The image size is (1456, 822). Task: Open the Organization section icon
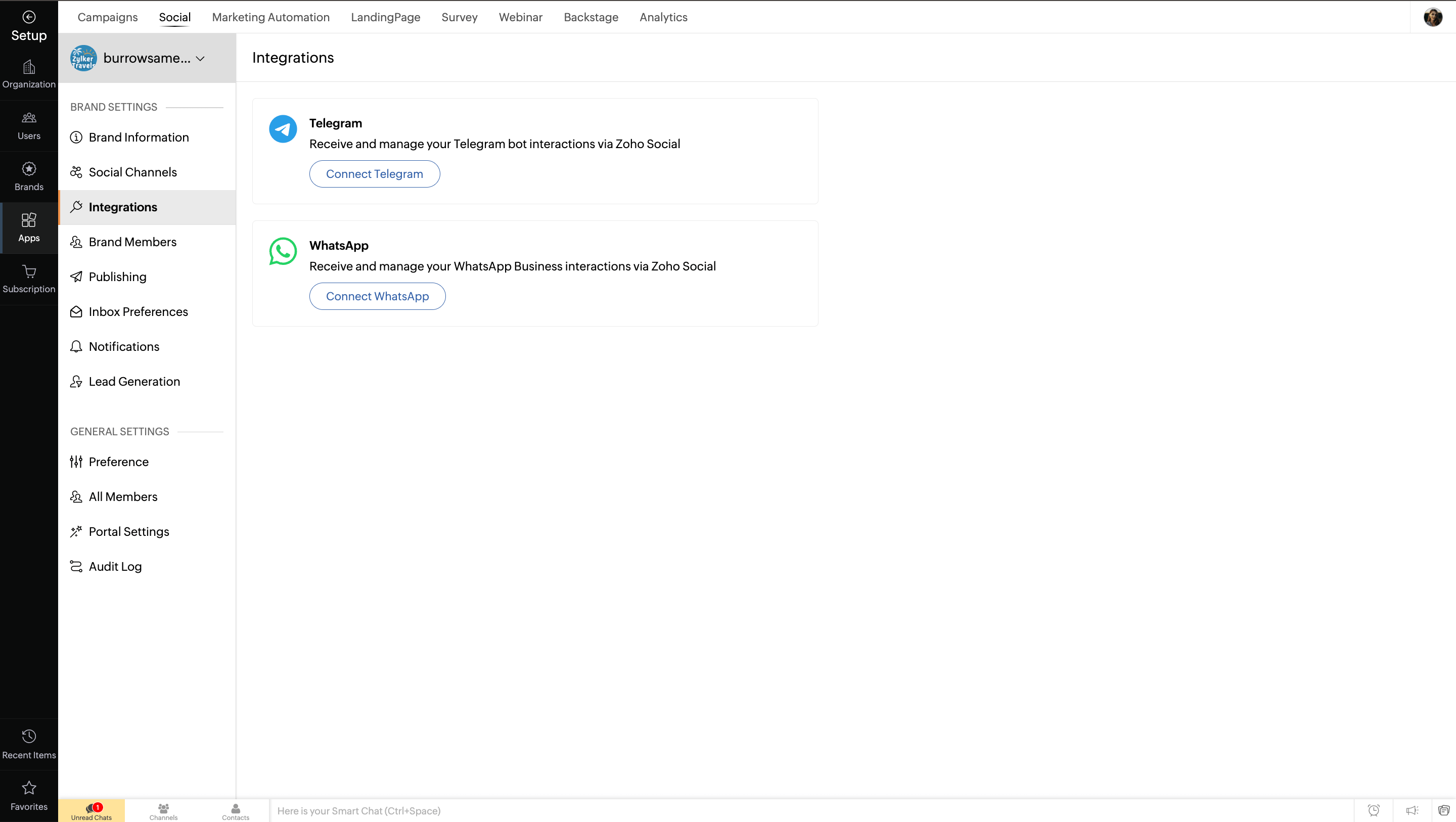click(x=29, y=67)
